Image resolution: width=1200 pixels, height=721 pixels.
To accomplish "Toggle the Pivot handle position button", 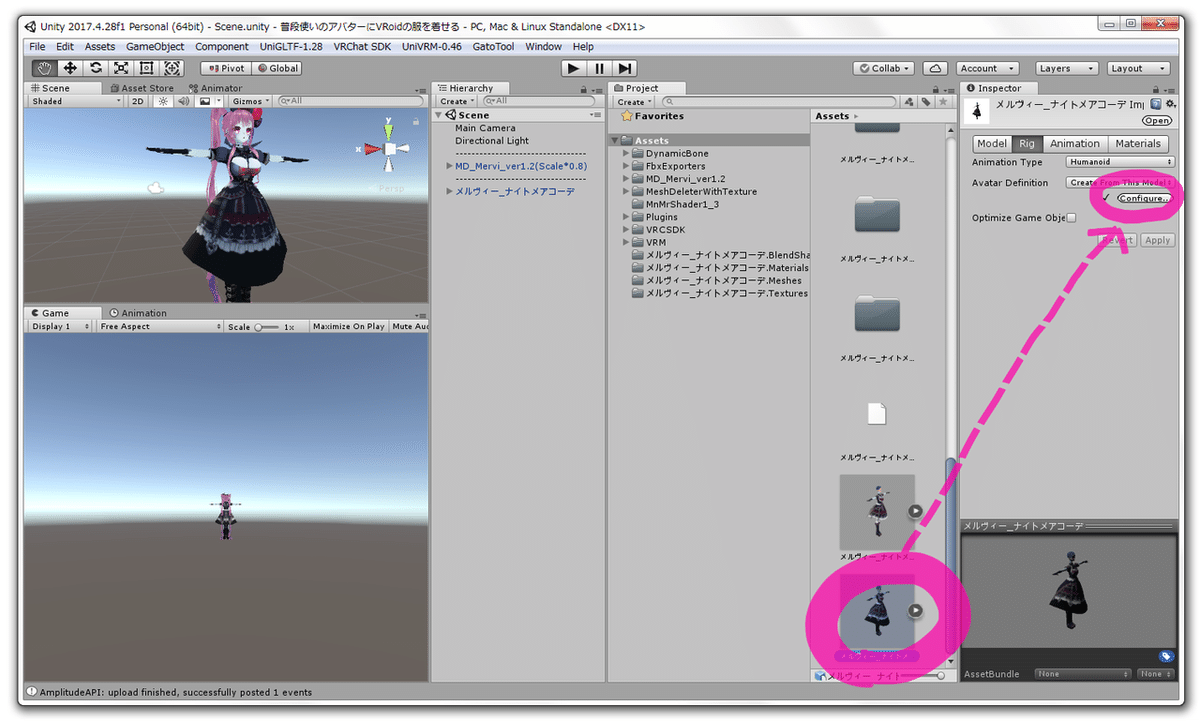I will [x=225, y=69].
